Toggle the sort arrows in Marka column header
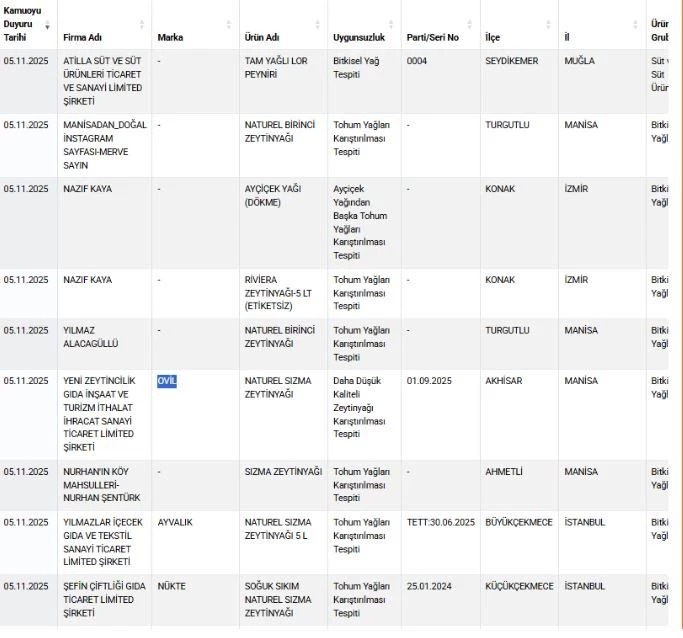Image resolution: width=683 pixels, height=638 pixels. (x=228, y=25)
